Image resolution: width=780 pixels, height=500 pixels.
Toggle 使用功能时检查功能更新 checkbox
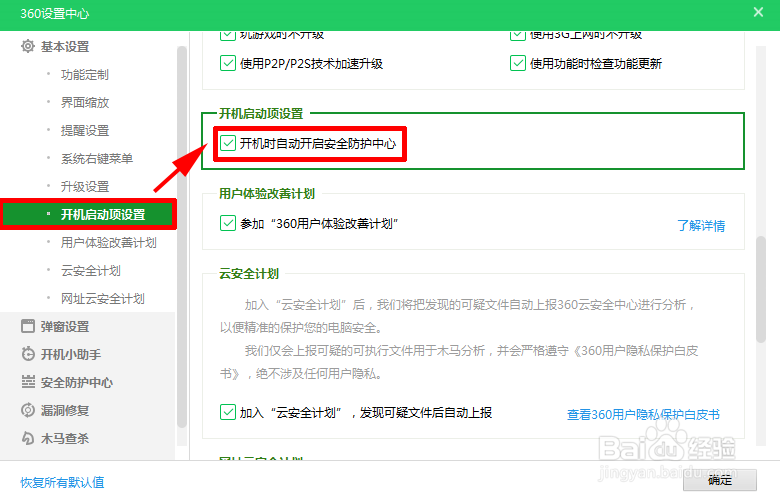tap(517, 63)
